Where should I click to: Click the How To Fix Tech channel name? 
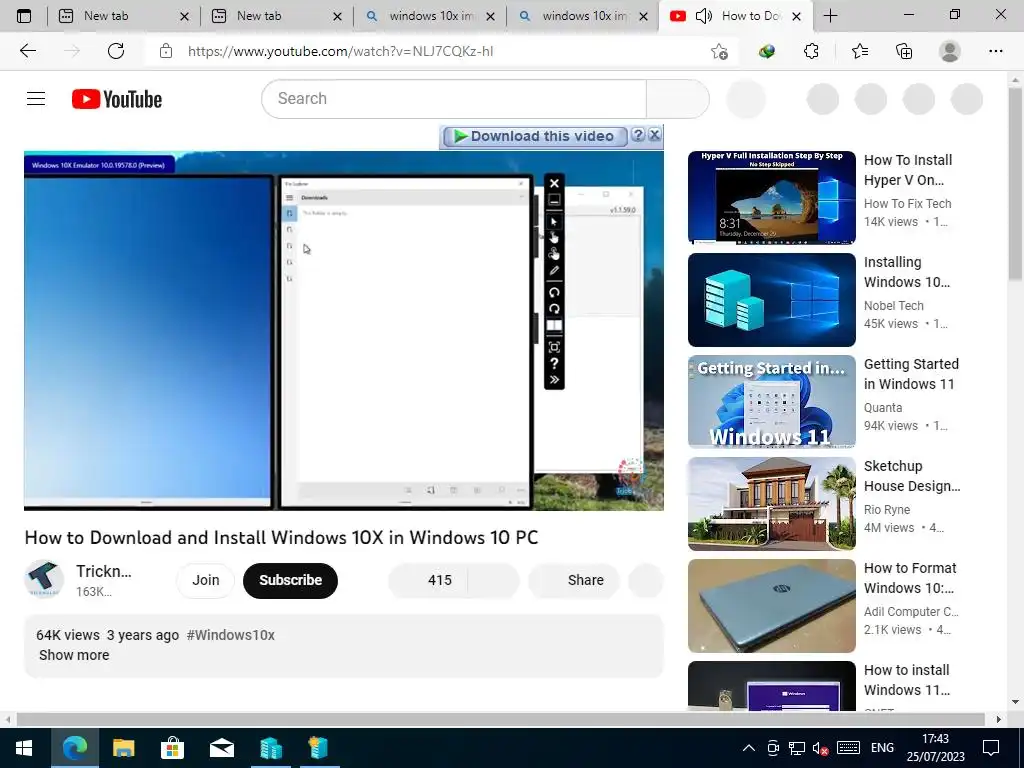coord(907,204)
